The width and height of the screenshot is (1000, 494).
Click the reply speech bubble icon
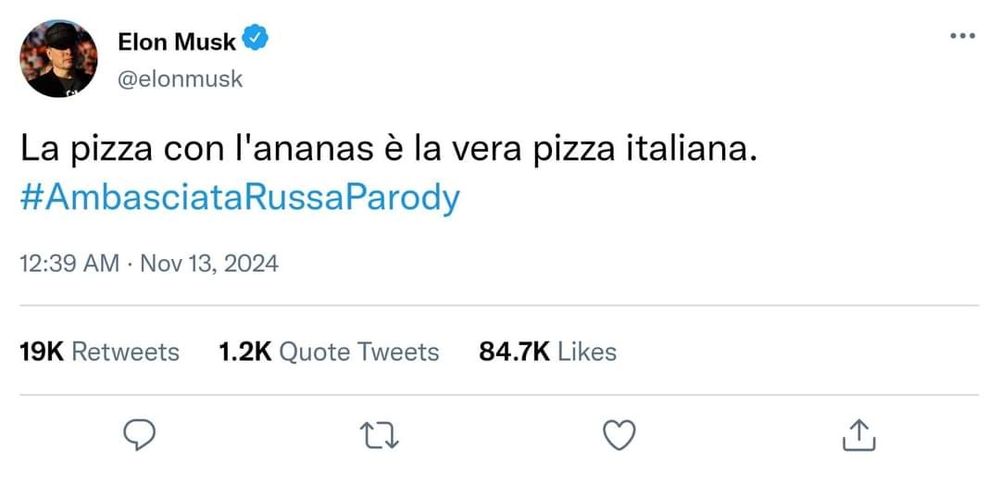click(x=137, y=434)
